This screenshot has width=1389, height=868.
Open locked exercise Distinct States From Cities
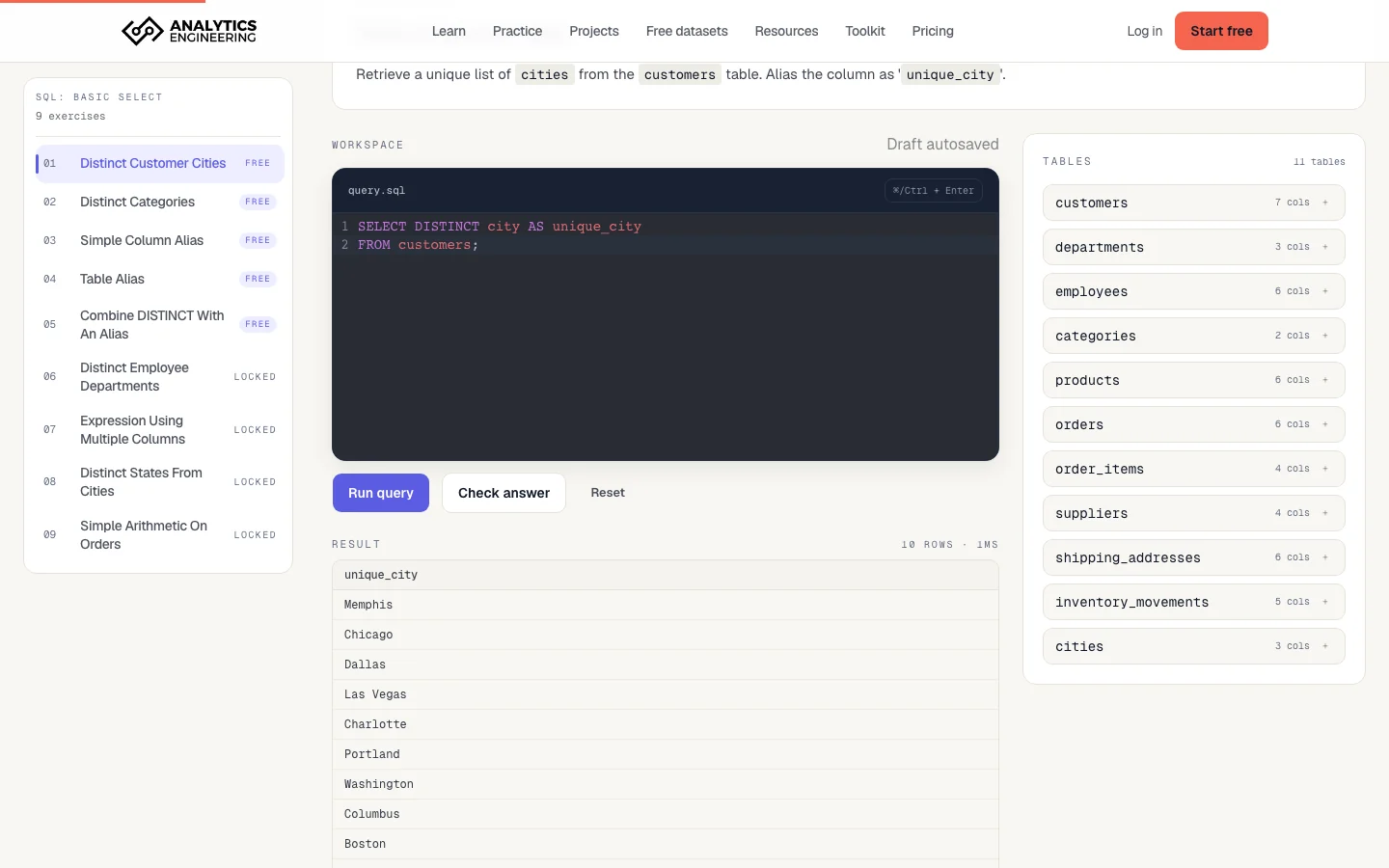tap(160, 481)
